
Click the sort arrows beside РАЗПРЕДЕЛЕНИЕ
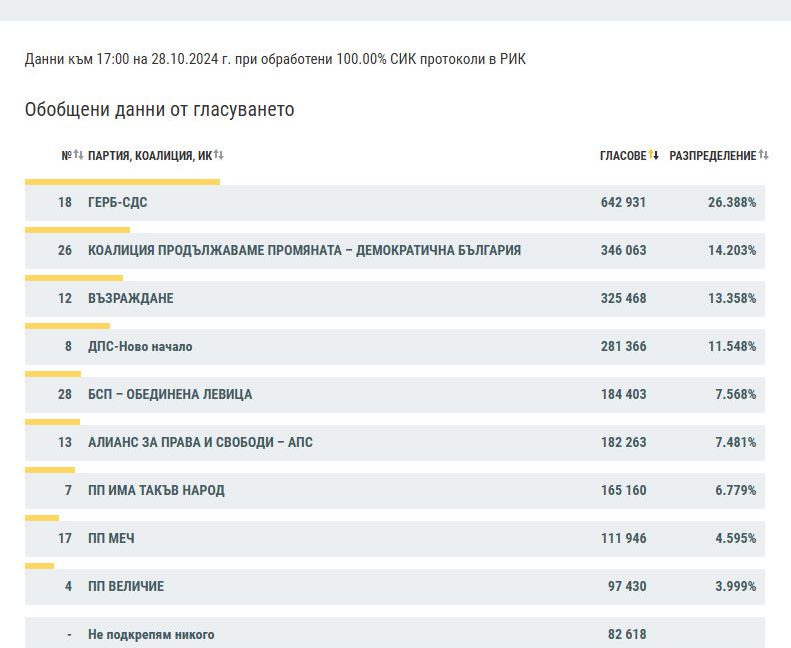764,155
